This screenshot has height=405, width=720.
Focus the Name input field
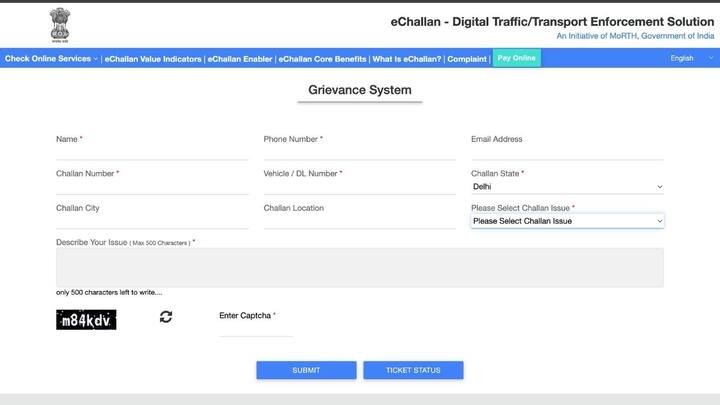[x=152, y=152]
